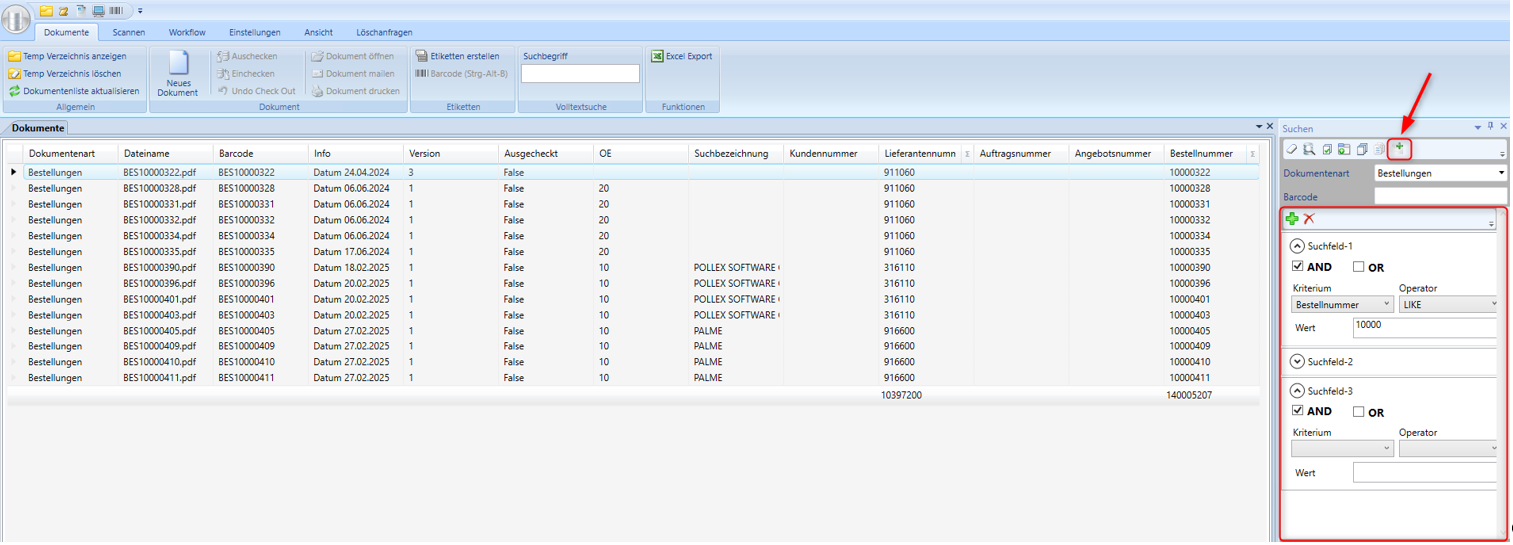1513x545 pixels.
Task: Check OR option in Suchfeld-3
Action: click(1358, 411)
